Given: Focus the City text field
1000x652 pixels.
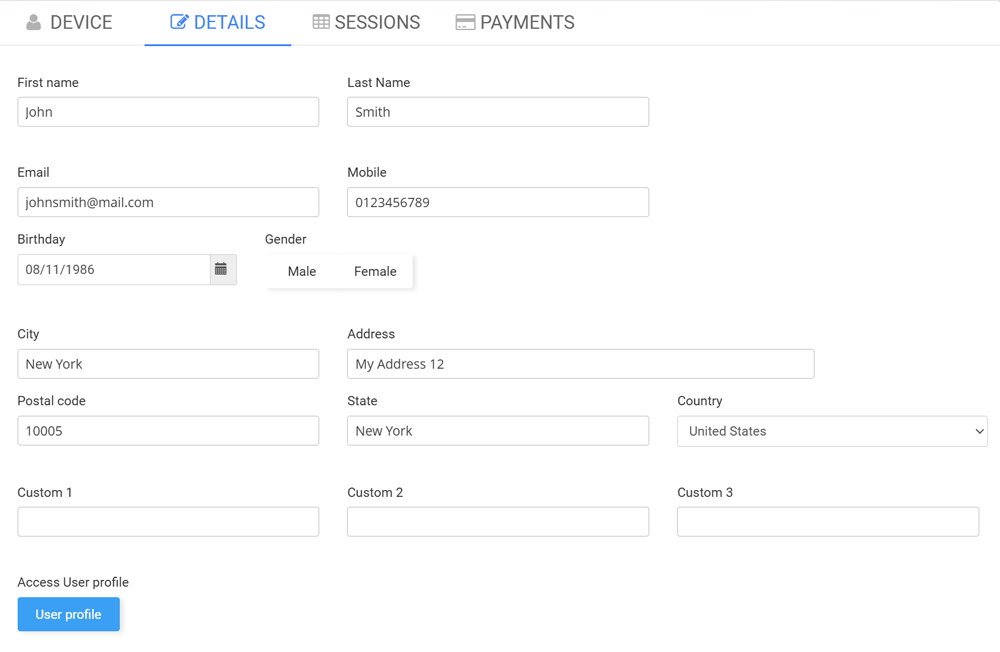Looking at the screenshot, I should tap(168, 364).
